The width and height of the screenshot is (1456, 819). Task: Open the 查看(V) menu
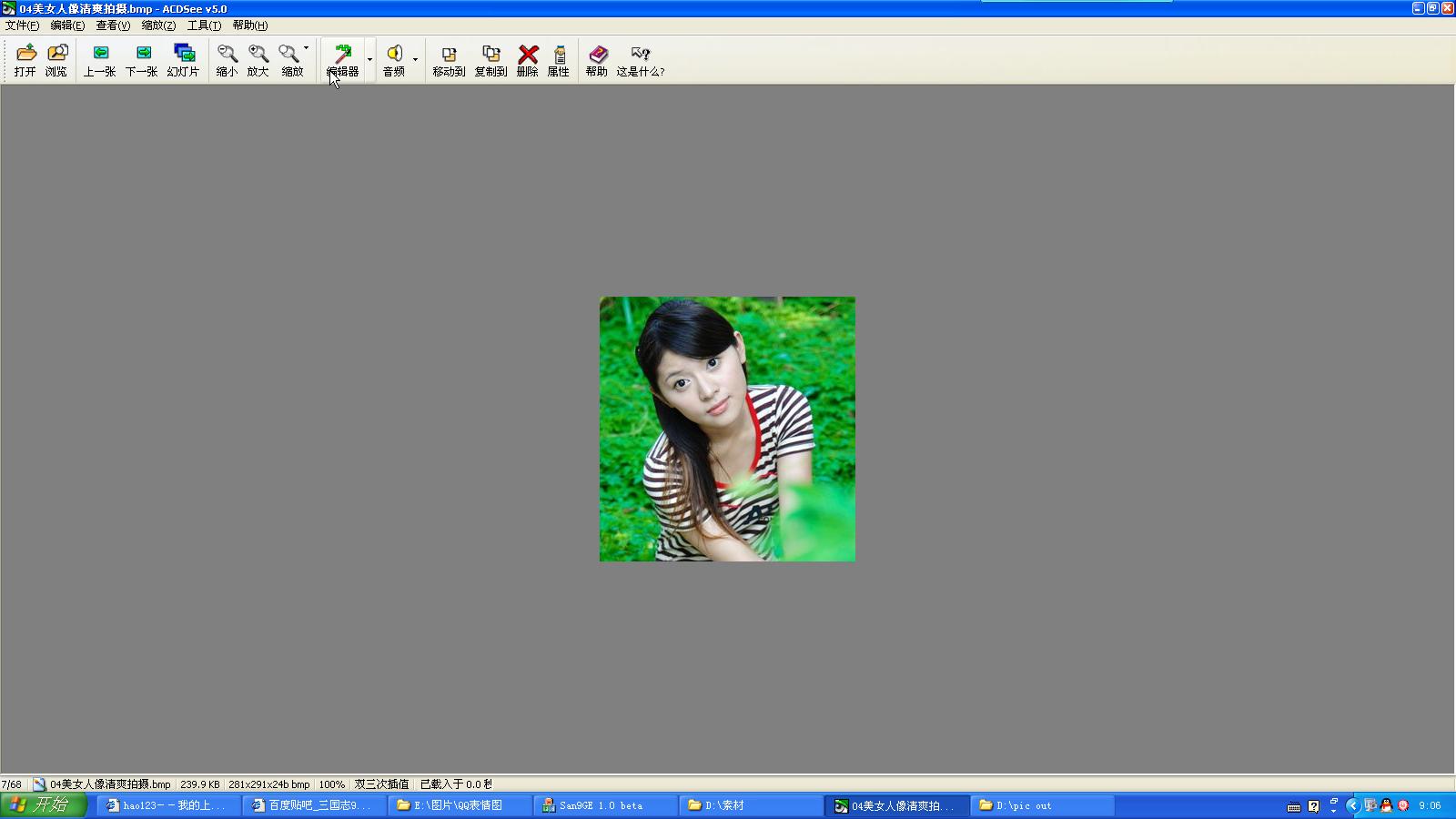[x=113, y=25]
